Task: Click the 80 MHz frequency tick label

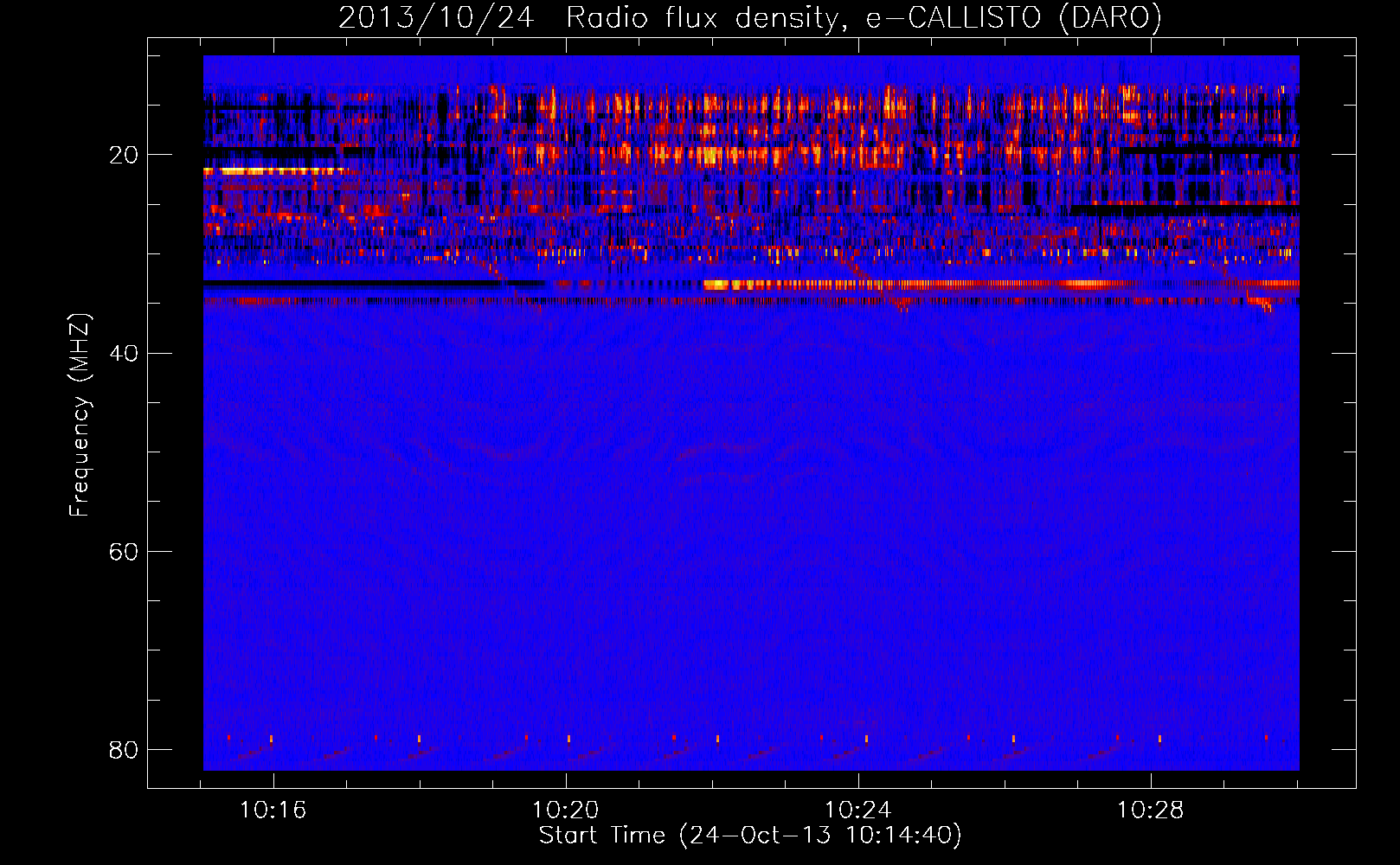Action: [x=124, y=749]
